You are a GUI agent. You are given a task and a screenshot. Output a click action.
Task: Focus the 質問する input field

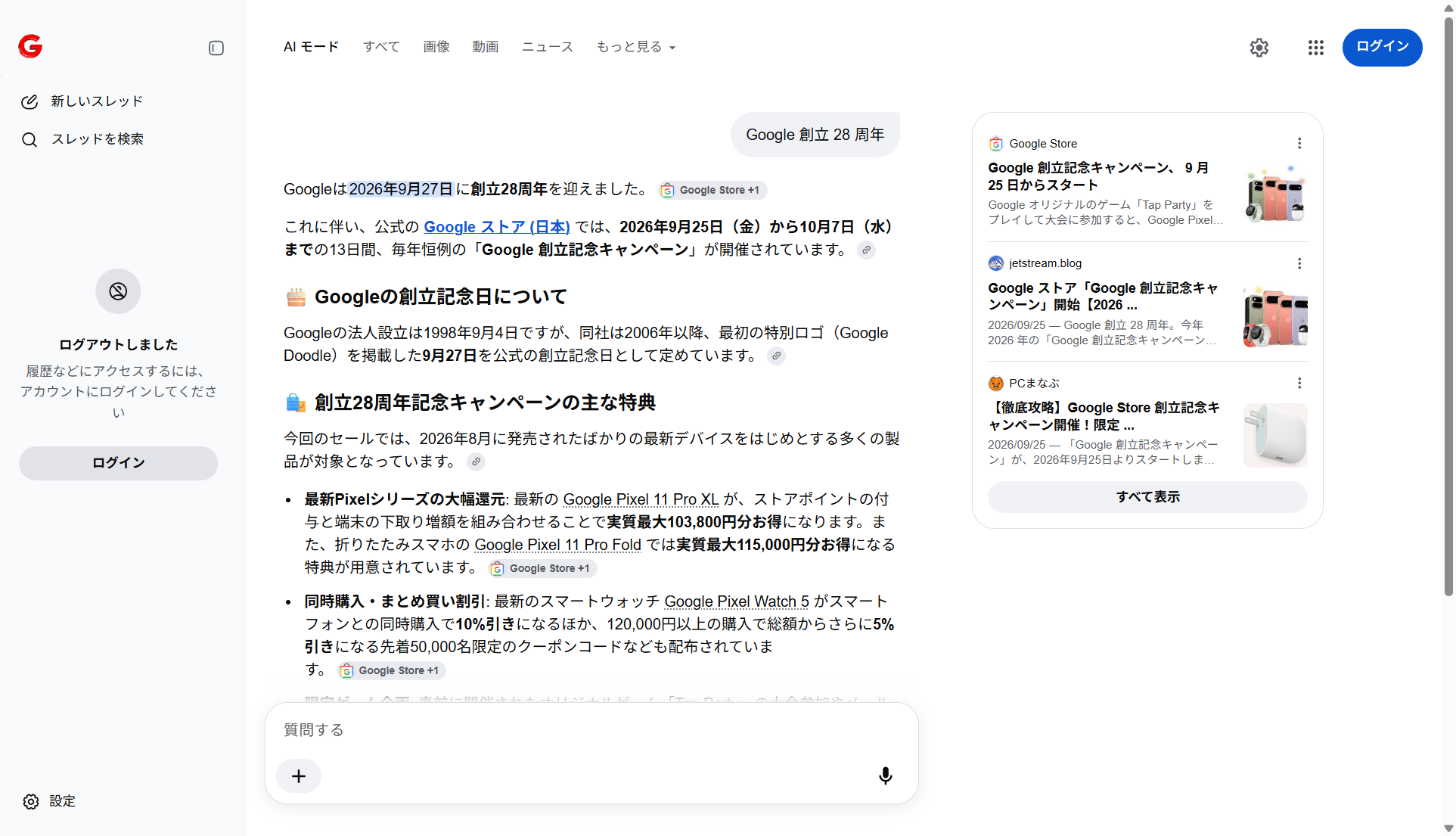[591, 730]
